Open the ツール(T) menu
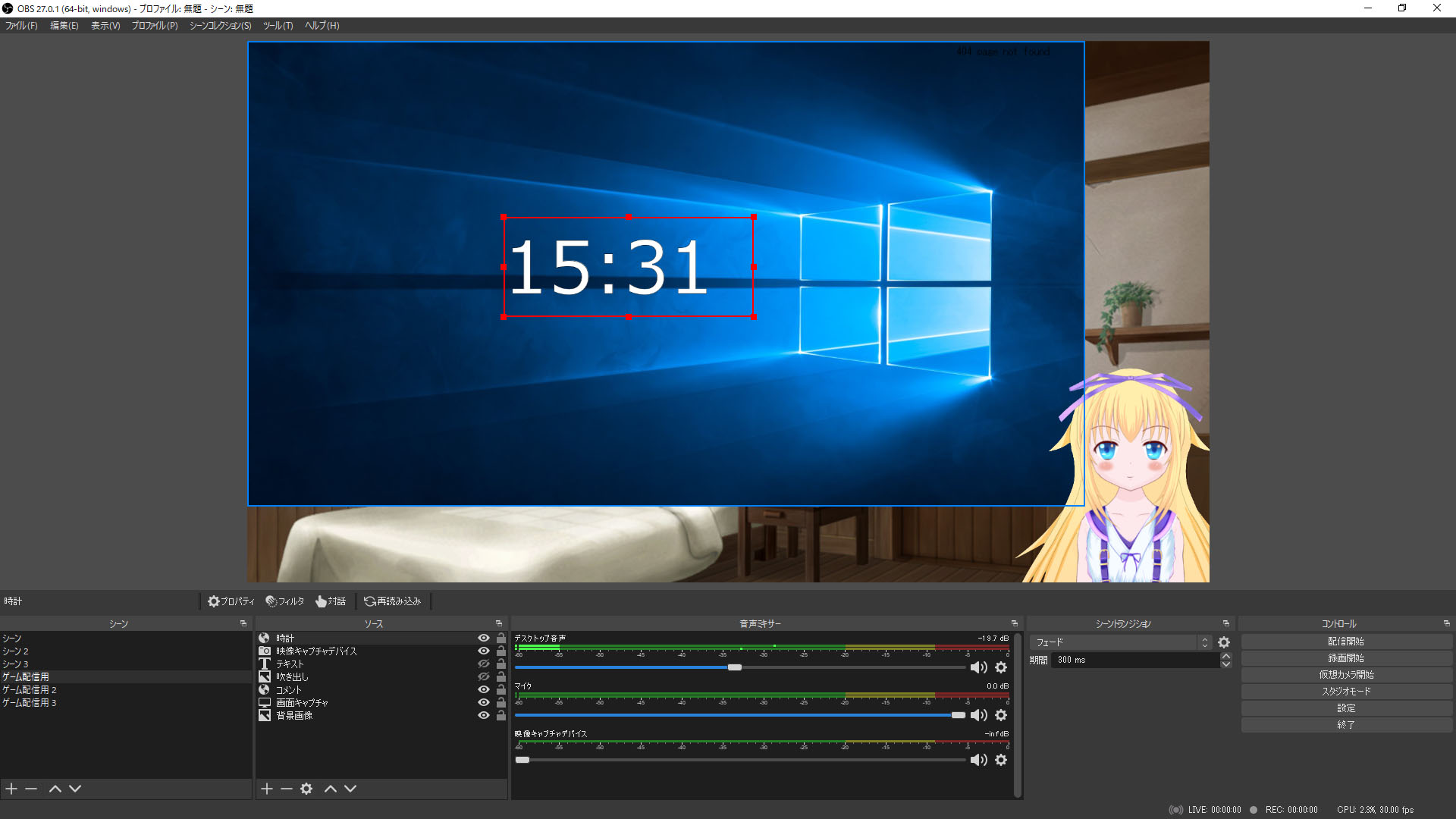Screen dimensions: 1456x819 (x=278, y=26)
